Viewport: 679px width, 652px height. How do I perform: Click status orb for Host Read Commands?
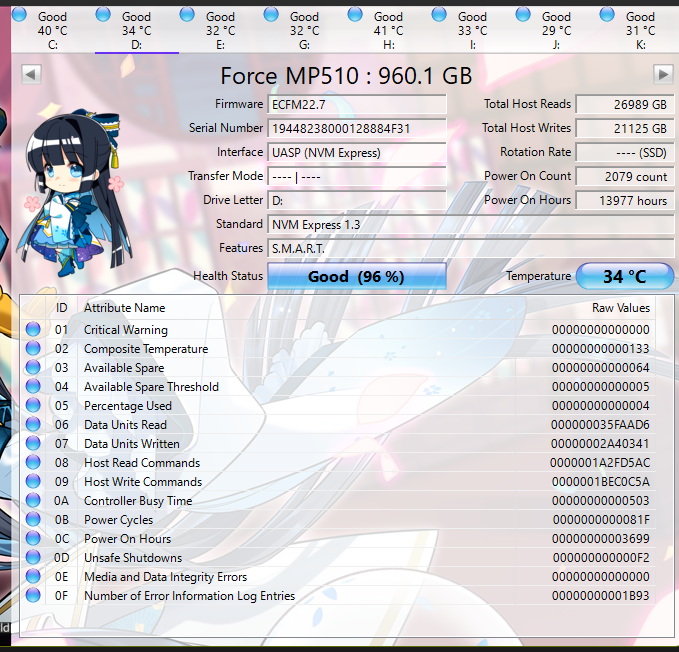point(33,462)
